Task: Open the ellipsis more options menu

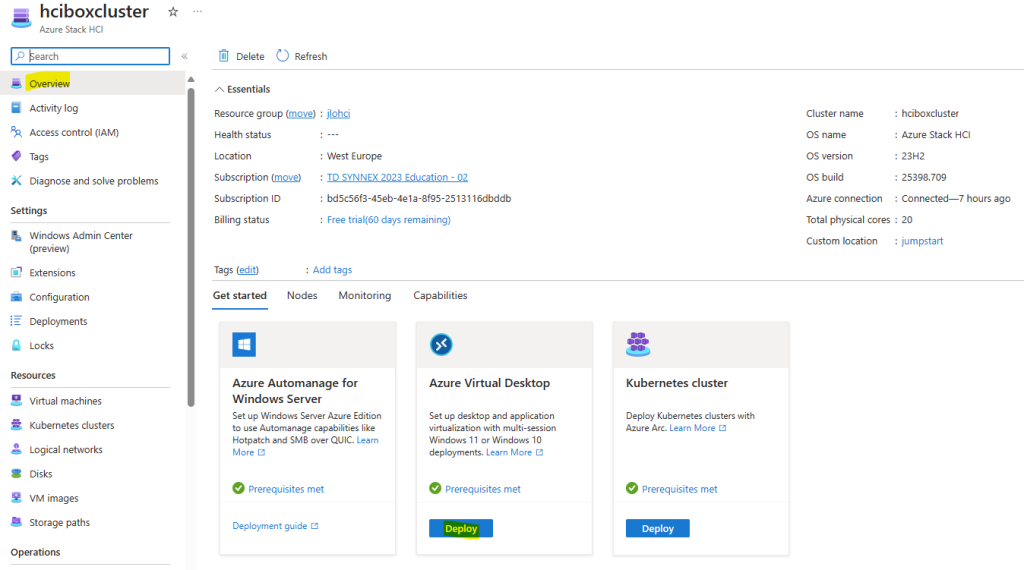Action: point(197,12)
